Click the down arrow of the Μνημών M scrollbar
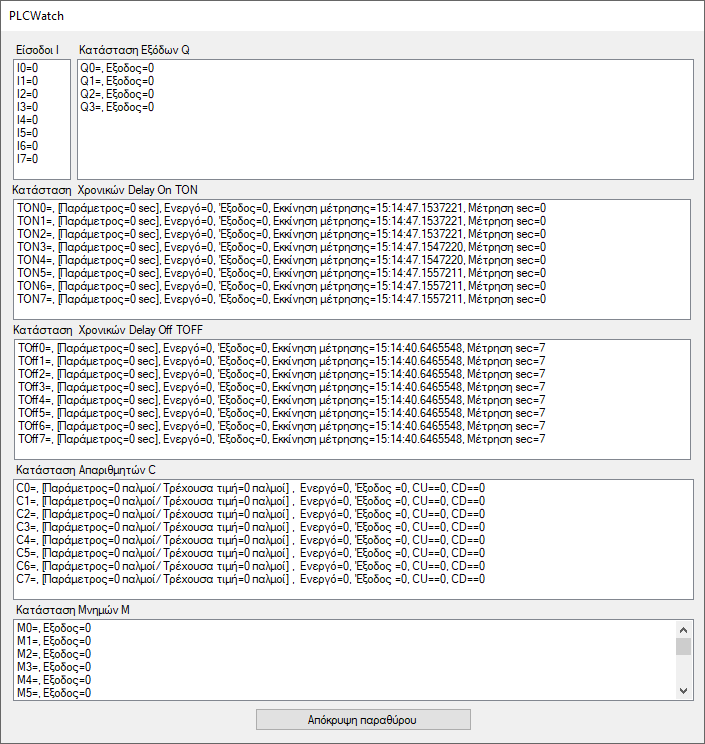This screenshot has height=744, width=705. tap(684, 690)
